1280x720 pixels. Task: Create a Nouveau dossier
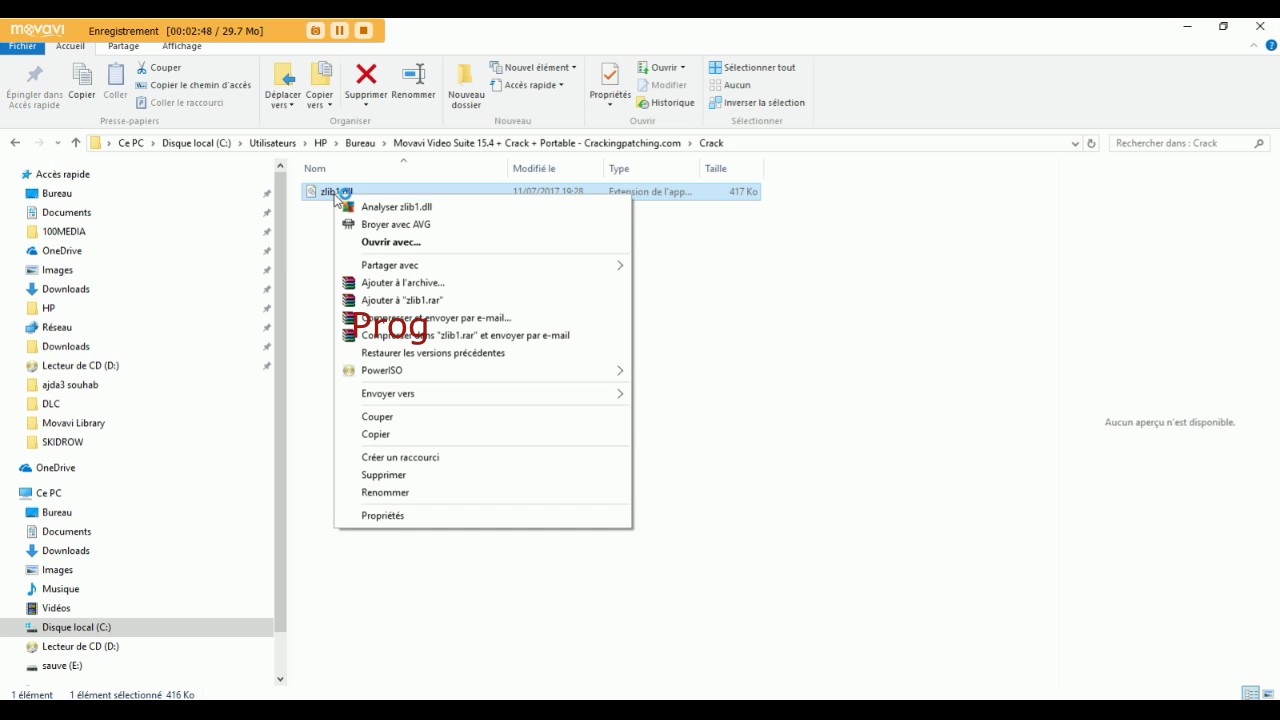pos(466,86)
